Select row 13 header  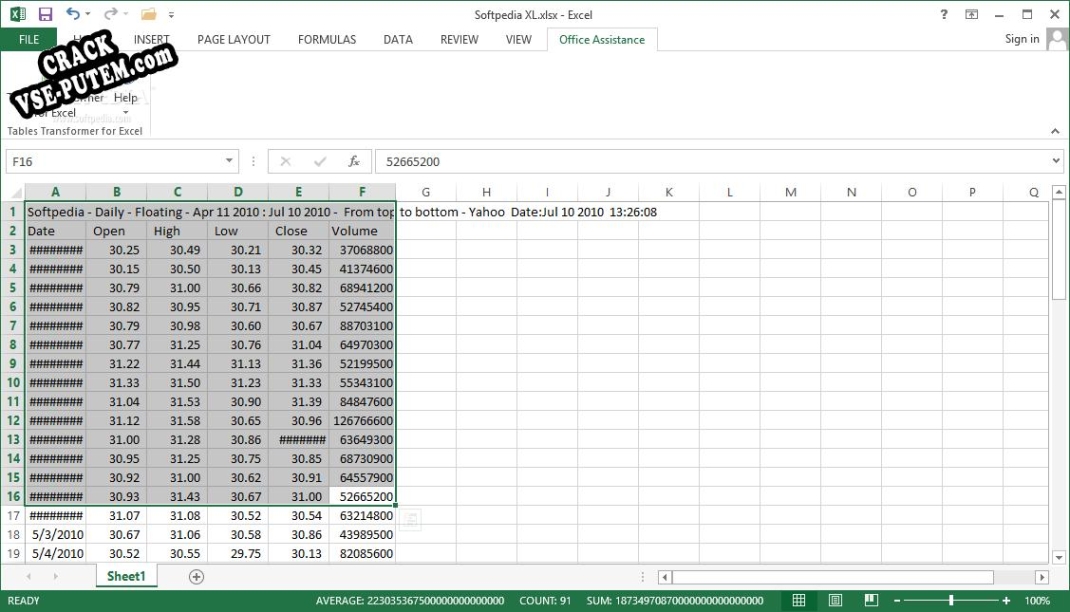(13, 439)
